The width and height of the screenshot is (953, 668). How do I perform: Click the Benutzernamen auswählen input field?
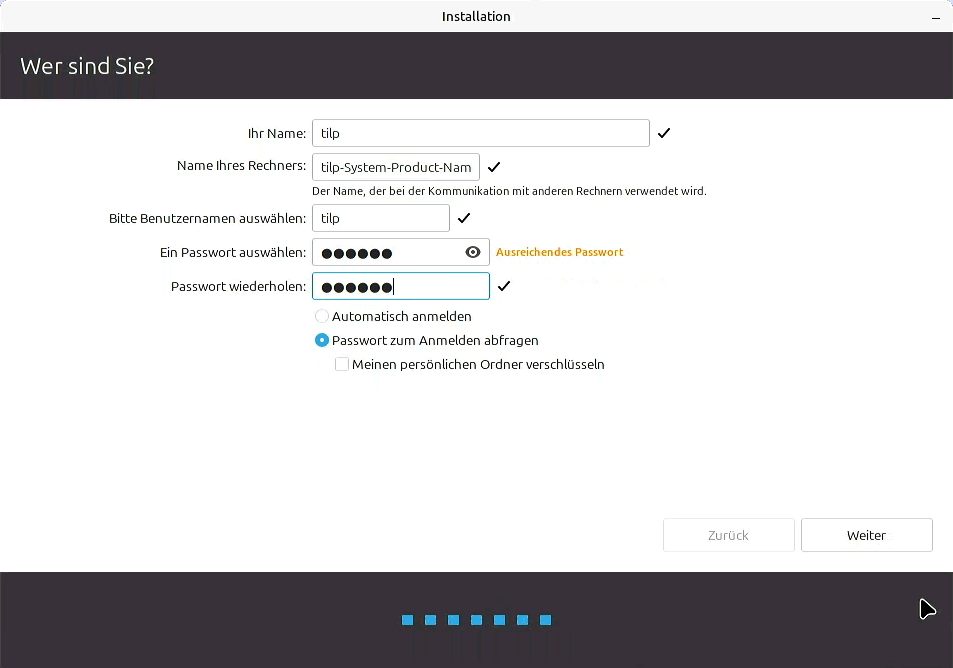380,218
